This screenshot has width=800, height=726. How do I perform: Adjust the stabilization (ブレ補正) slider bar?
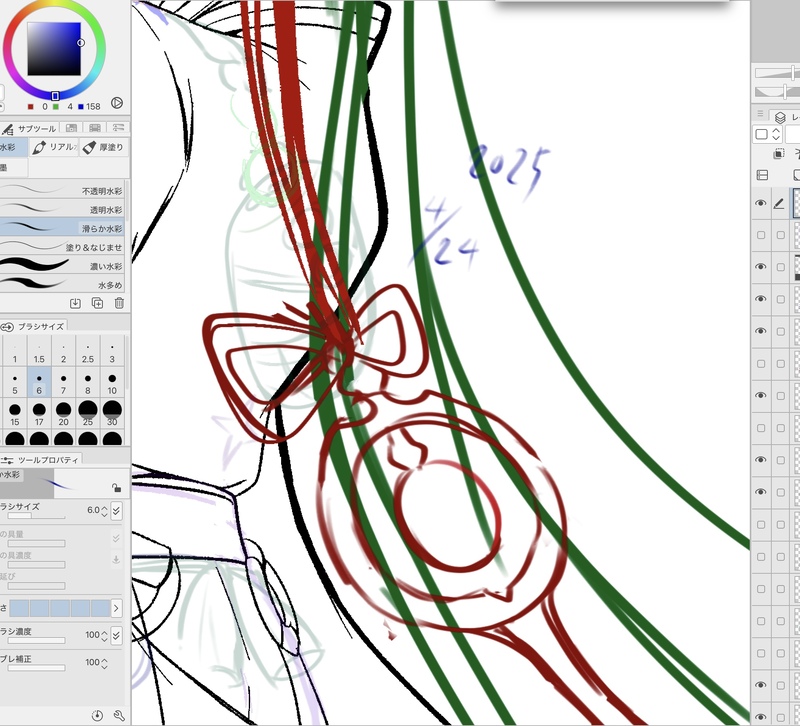[x=36, y=668]
